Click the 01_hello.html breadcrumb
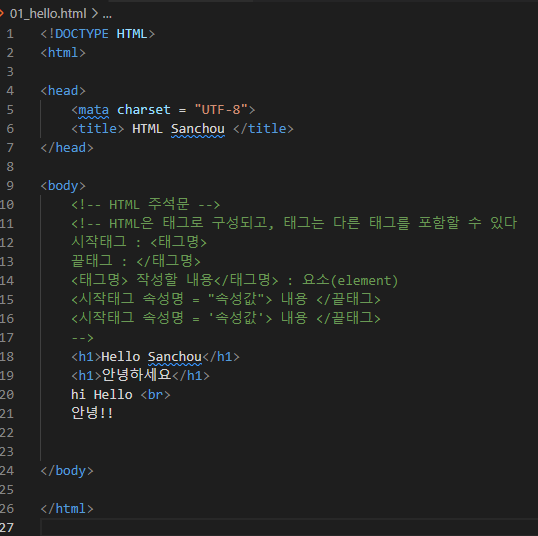The image size is (538, 536). pyautogui.click(x=48, y=14)
